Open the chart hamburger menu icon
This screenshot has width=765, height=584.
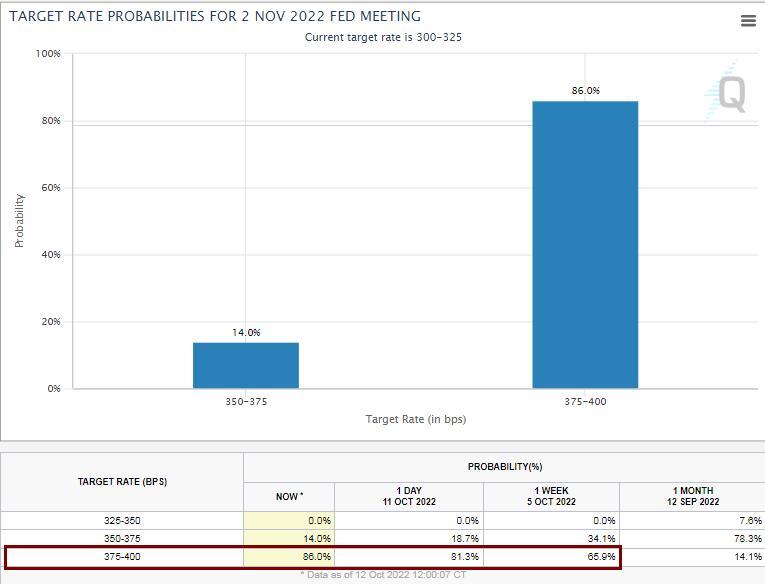point(748,20)
